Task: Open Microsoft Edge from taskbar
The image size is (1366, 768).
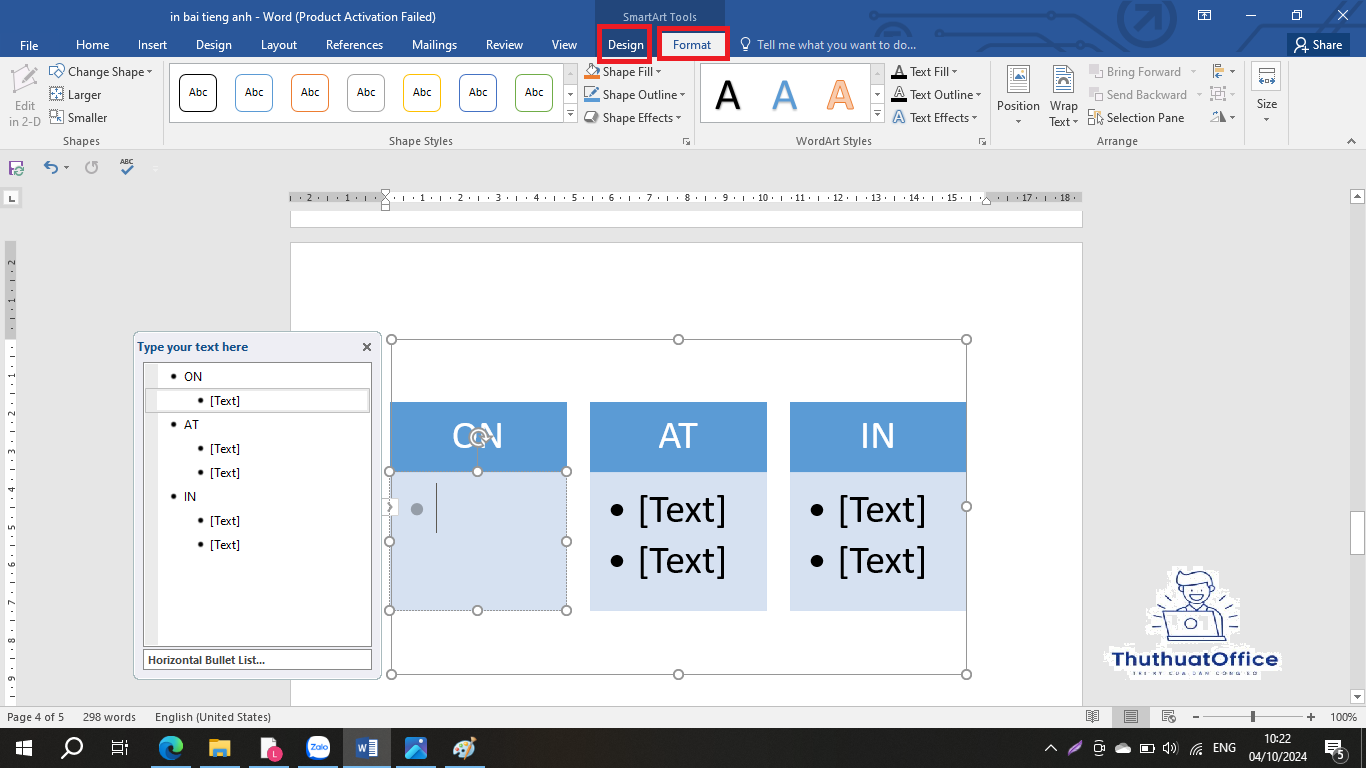Action: 171,748
